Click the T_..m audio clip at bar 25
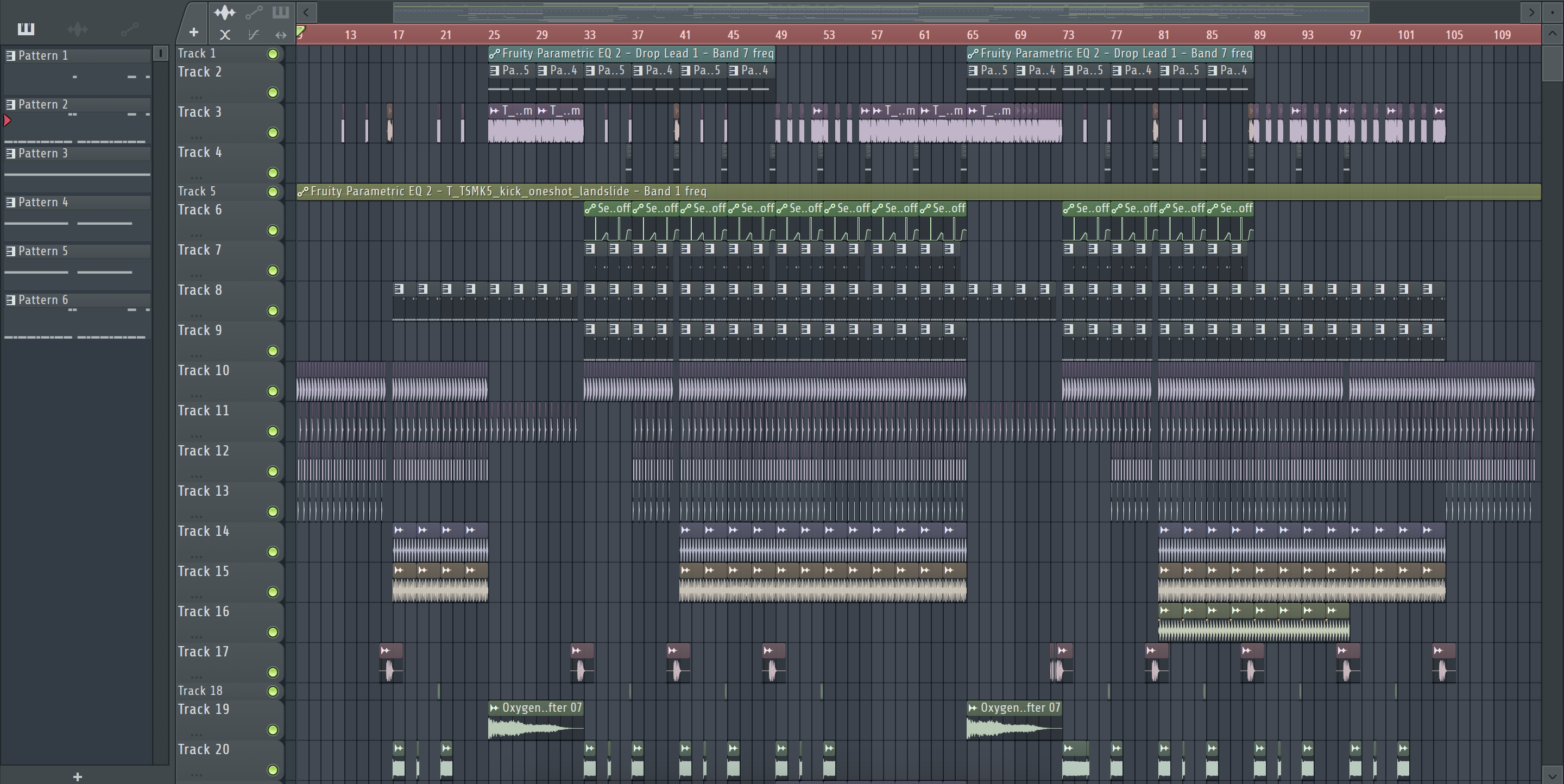Image resolution: width=1564 pixels, height=784 pixels. [511, 123]
